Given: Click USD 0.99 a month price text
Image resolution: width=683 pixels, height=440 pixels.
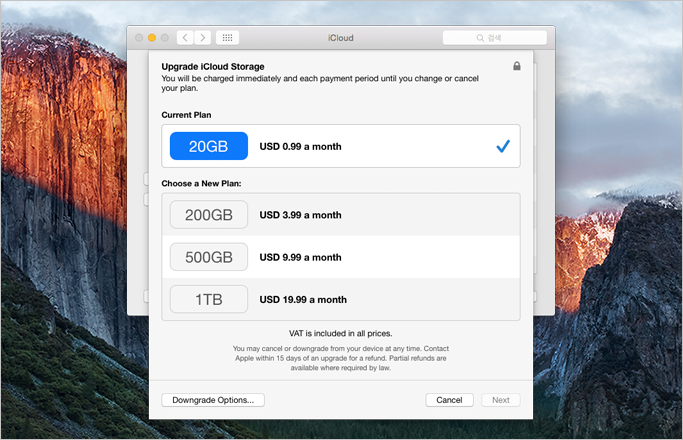Looking at the screenshot, I should point(301,147).
